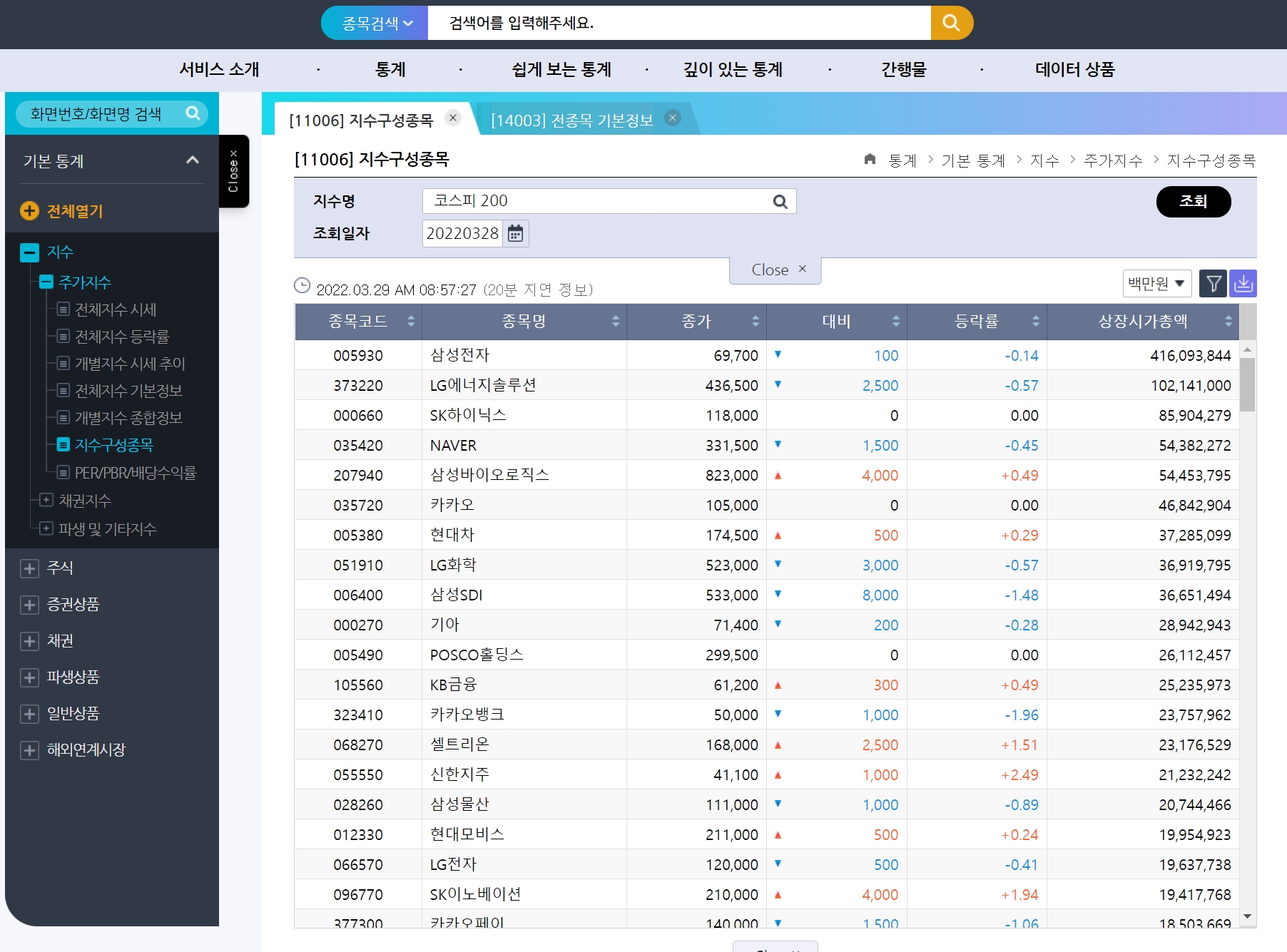This screenshot has height=952, width=1287.
Task: Click the vertical Close sidebar toggle
Action: tap(233, 171)
